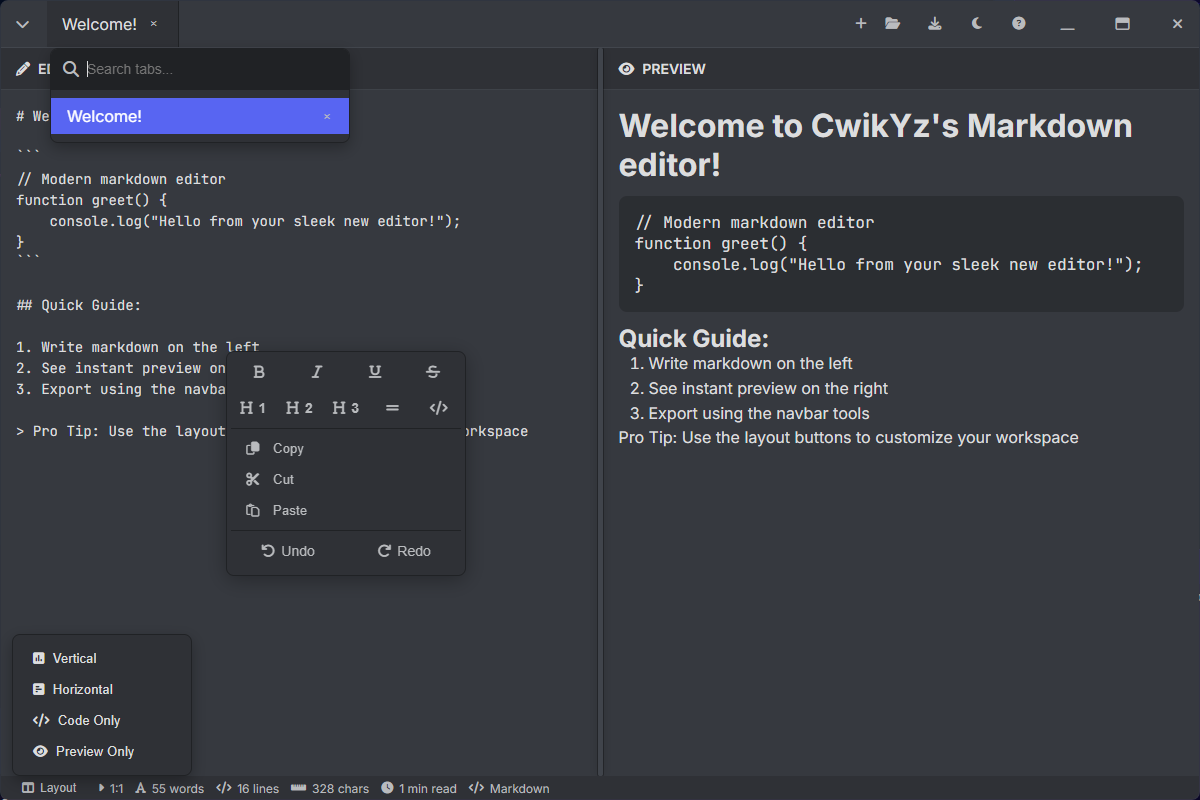Screen dimensions: 1200x800
Task: Toggle dark mode with the moon icon
Action: [977, 24]
